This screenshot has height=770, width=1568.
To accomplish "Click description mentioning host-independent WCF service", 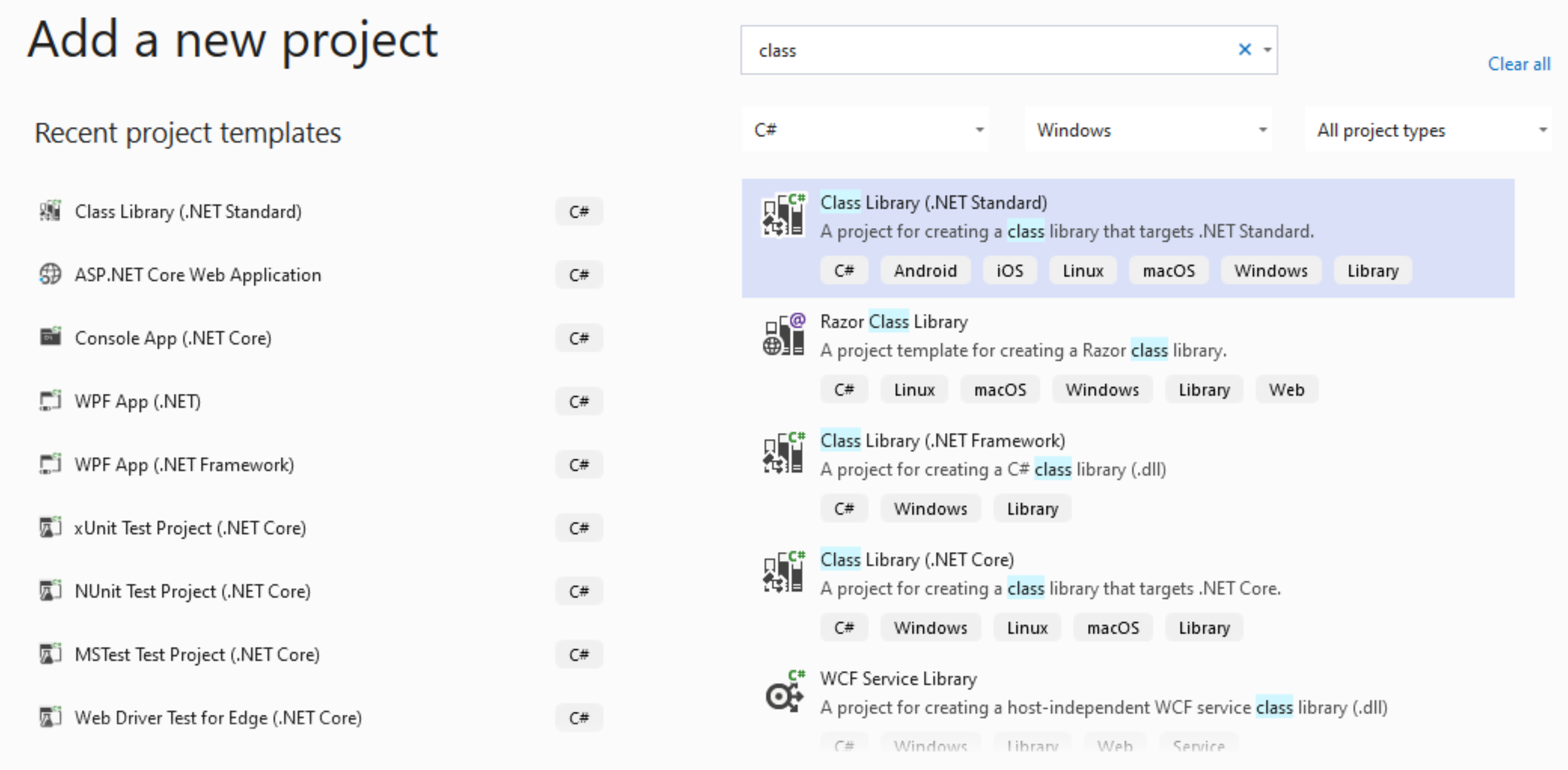I will pos(1104,707).
